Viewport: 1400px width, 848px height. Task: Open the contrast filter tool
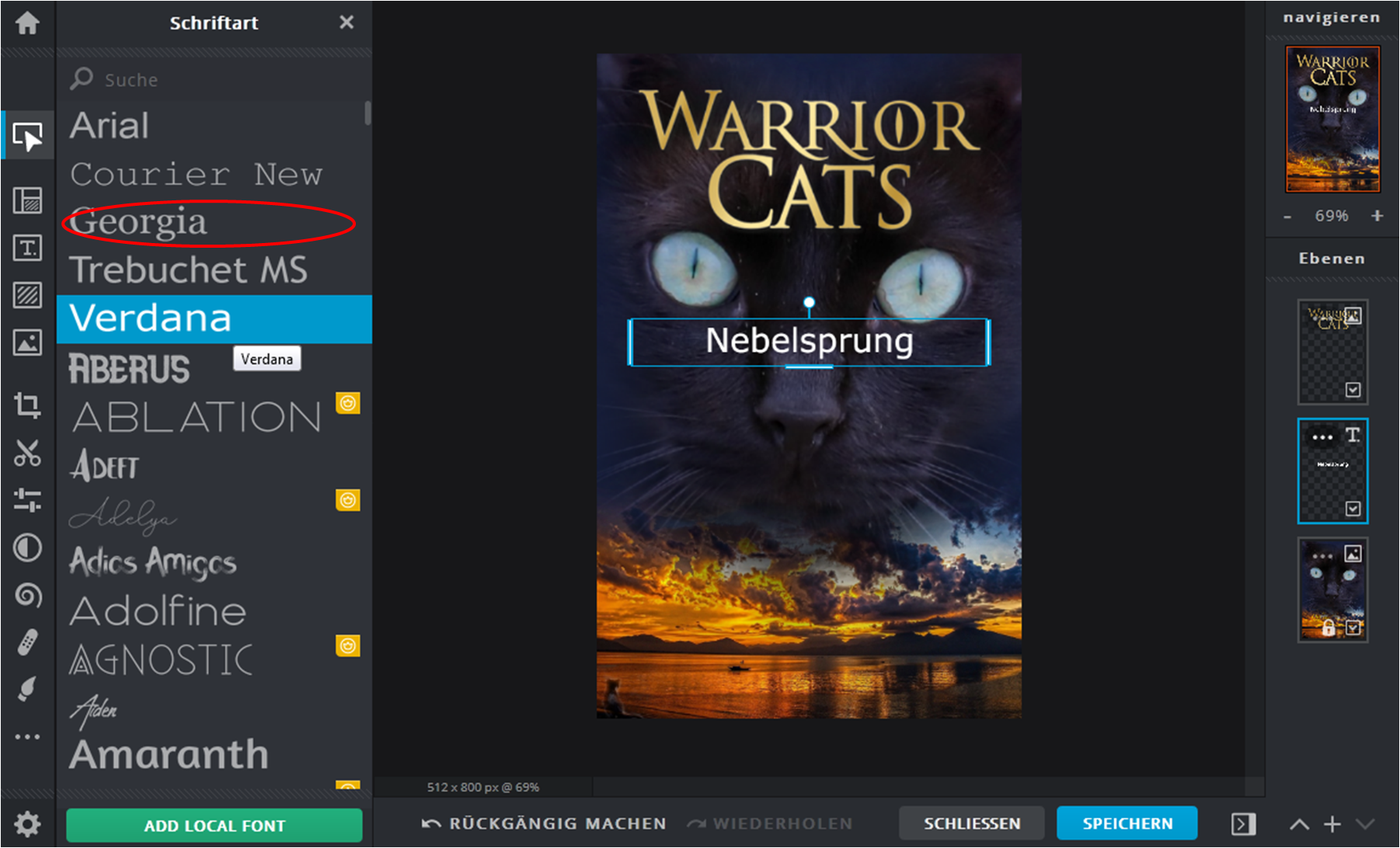[x=27, y=547]
